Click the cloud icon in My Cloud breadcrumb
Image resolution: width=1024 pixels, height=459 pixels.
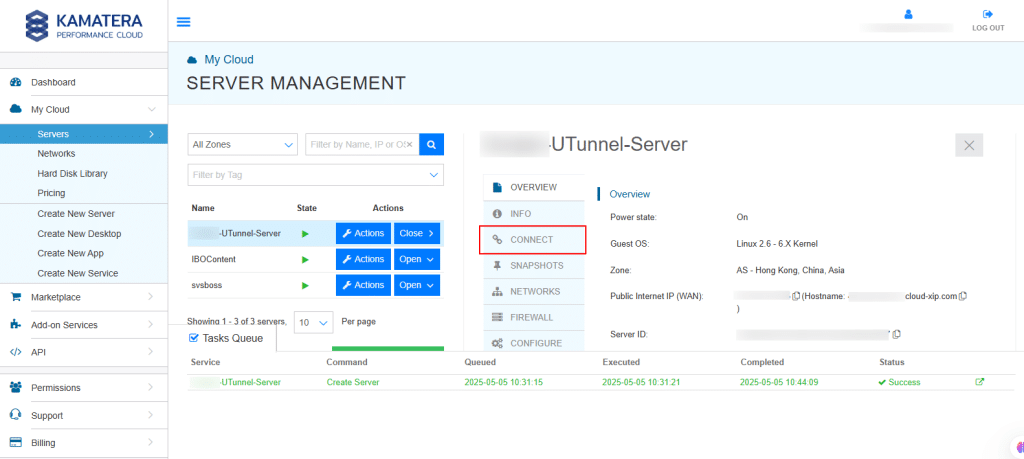[192, 60]
